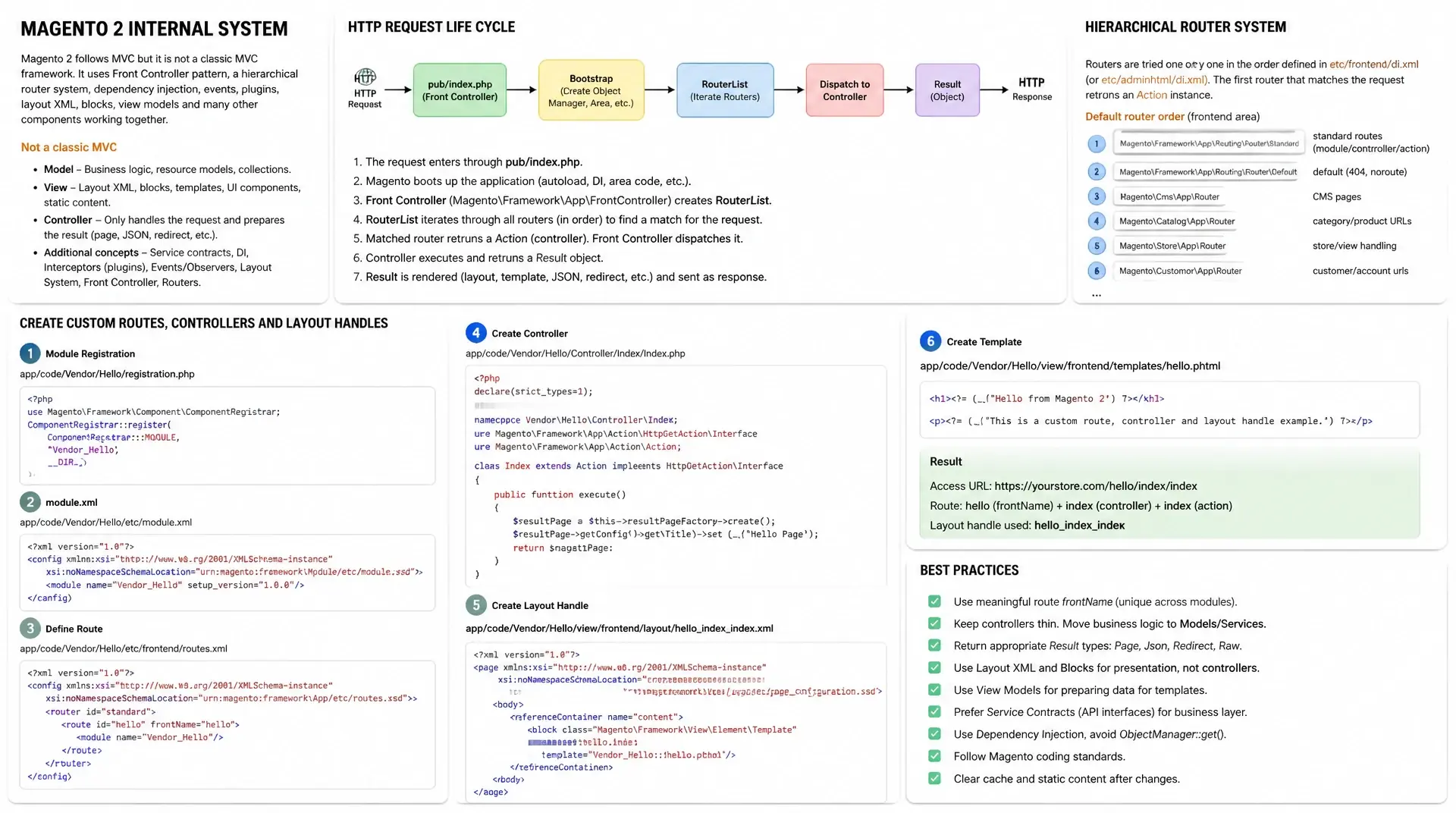The height and width of the screenshot is (813, 1456).
Task: Click the 'Not a classic MVC' heading
Action: click(69, 147)
